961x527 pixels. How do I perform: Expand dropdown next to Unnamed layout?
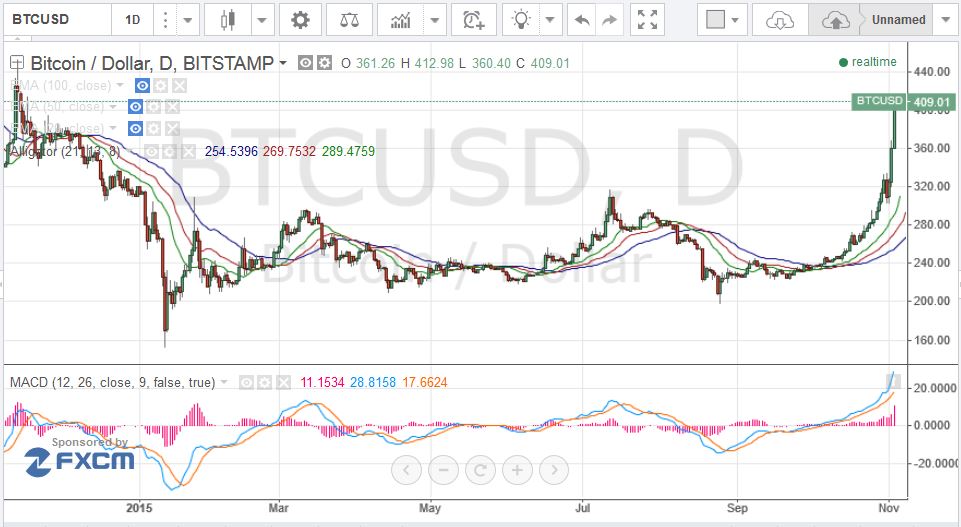pyautogui.click(x=945, y=20)
